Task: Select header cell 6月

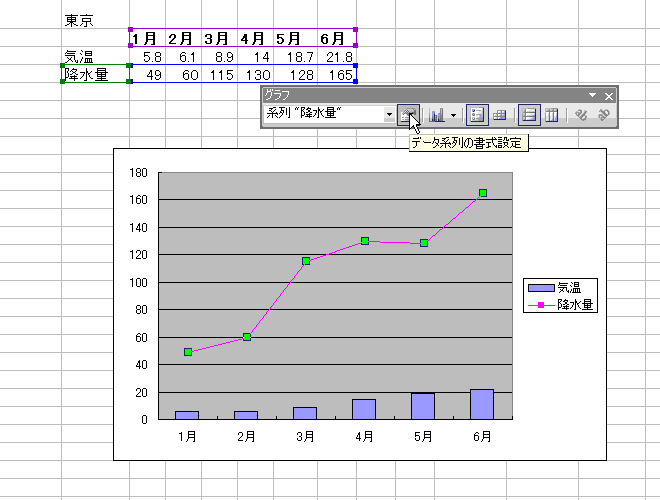Action: click(x=336, y=38)
